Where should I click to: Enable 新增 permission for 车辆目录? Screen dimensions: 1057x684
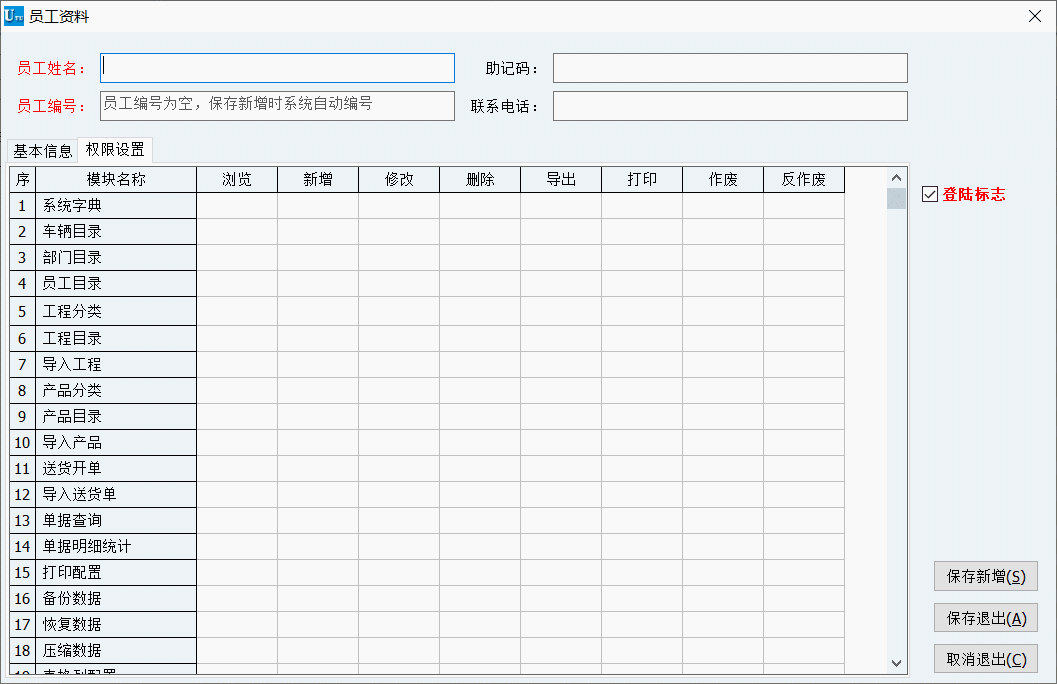click(318, 232)
